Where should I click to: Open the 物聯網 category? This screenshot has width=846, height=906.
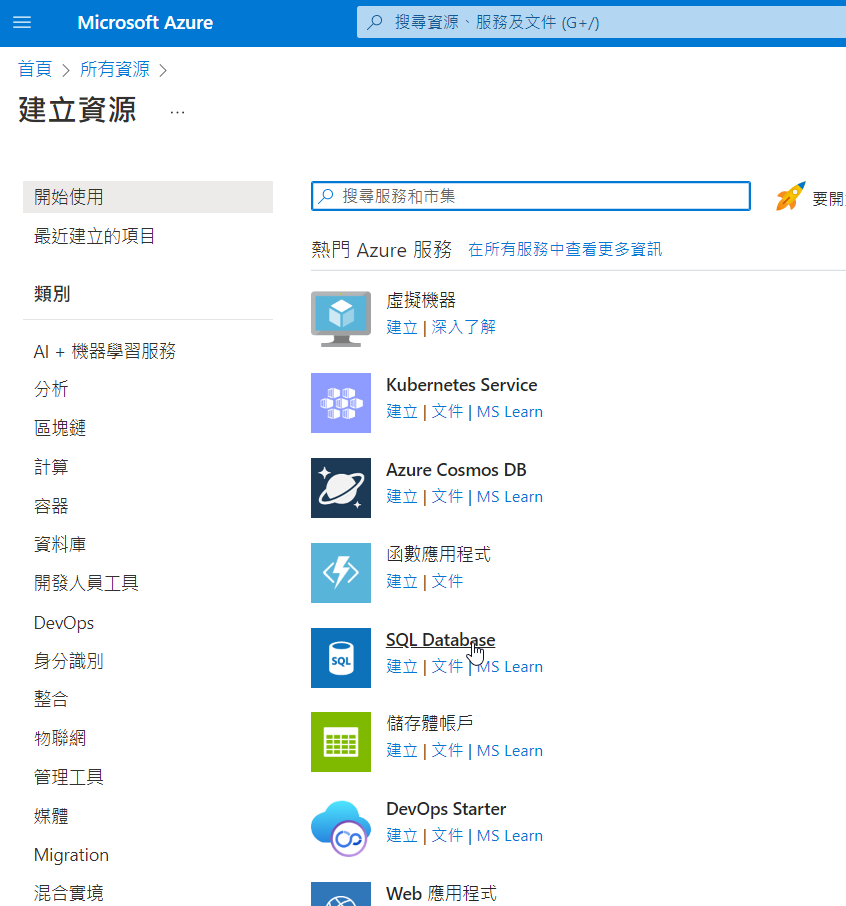pos(60,738)
